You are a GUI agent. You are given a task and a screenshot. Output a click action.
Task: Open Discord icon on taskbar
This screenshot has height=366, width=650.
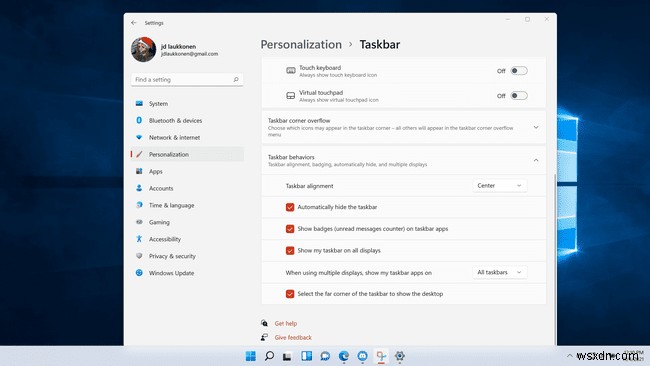point(362,356)
